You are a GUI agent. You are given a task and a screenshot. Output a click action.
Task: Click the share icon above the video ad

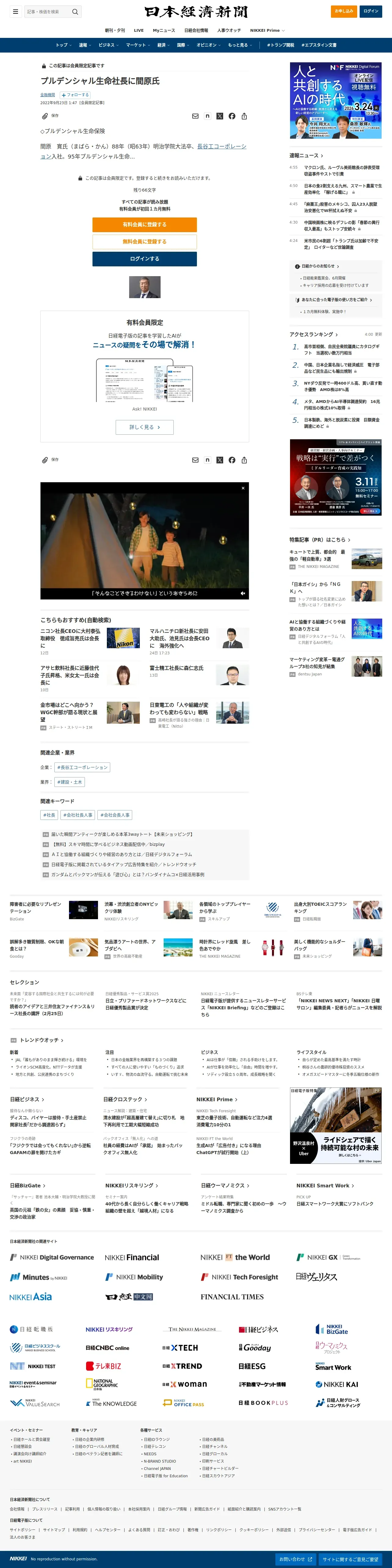[244, 459]
